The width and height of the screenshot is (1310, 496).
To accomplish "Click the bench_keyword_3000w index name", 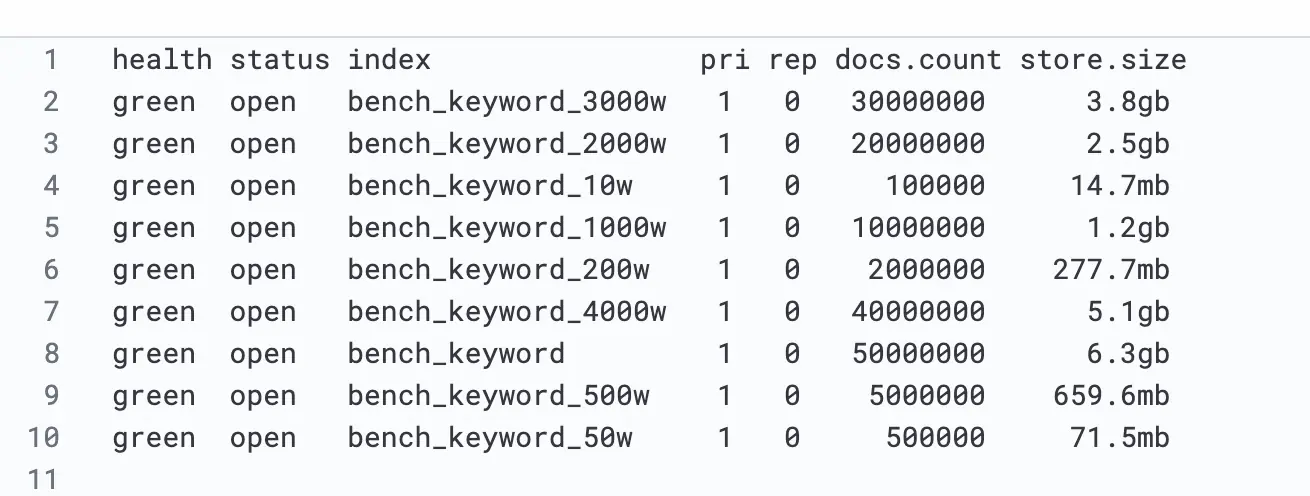I will pos(506,102).
